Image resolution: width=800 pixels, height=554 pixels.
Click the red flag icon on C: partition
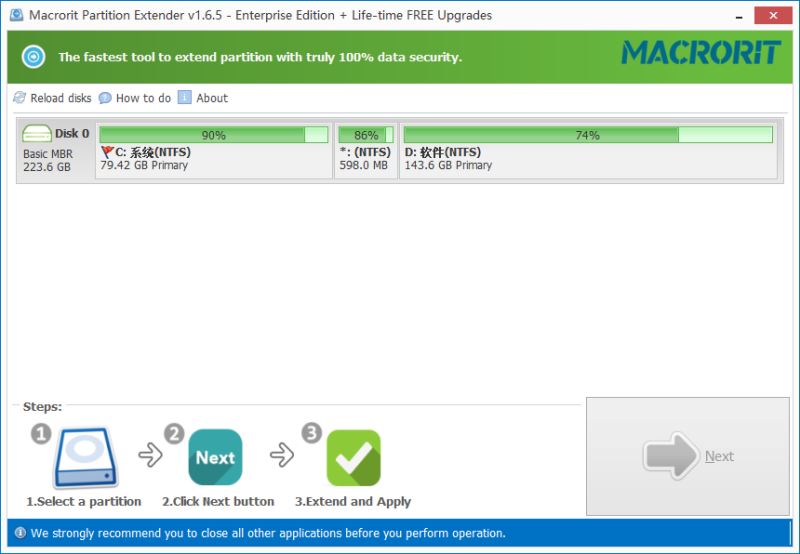(107, 152)
